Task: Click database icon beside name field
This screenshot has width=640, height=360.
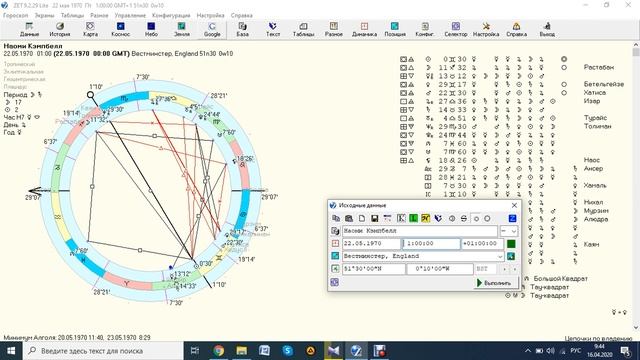Action: pos(335,231)
